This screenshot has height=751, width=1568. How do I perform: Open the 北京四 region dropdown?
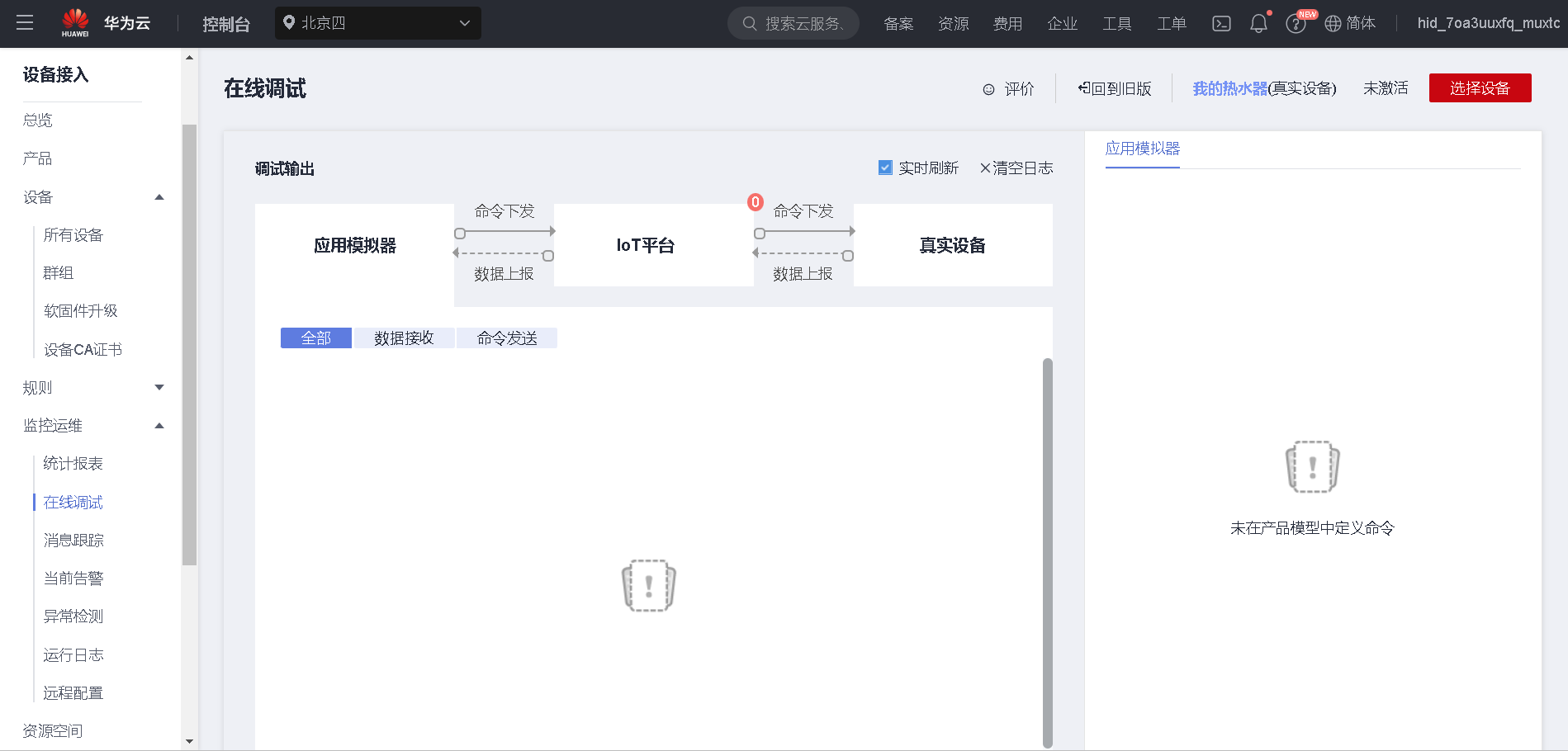[x=378, y=23]
